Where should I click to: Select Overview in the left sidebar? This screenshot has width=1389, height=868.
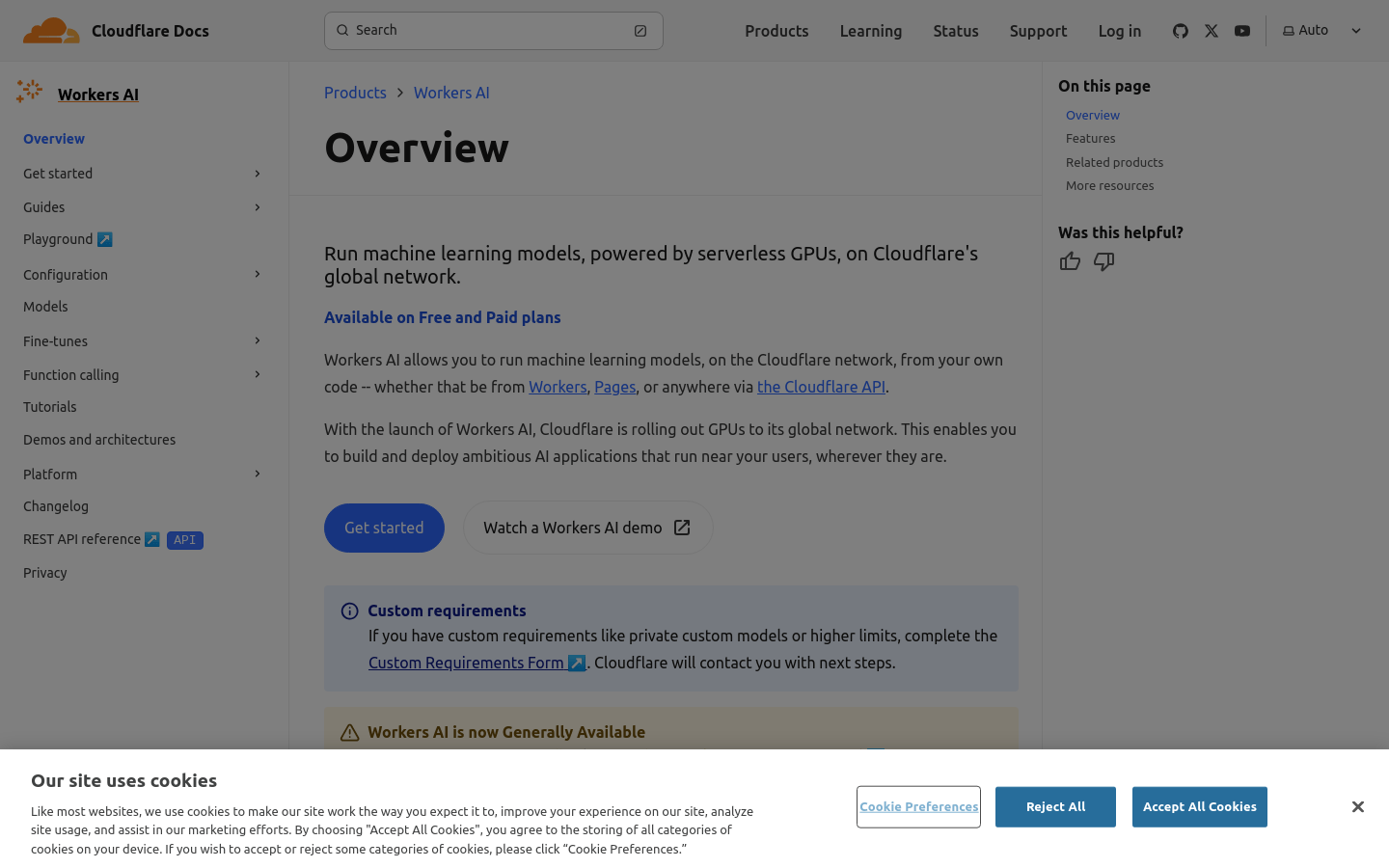(54, 139)
